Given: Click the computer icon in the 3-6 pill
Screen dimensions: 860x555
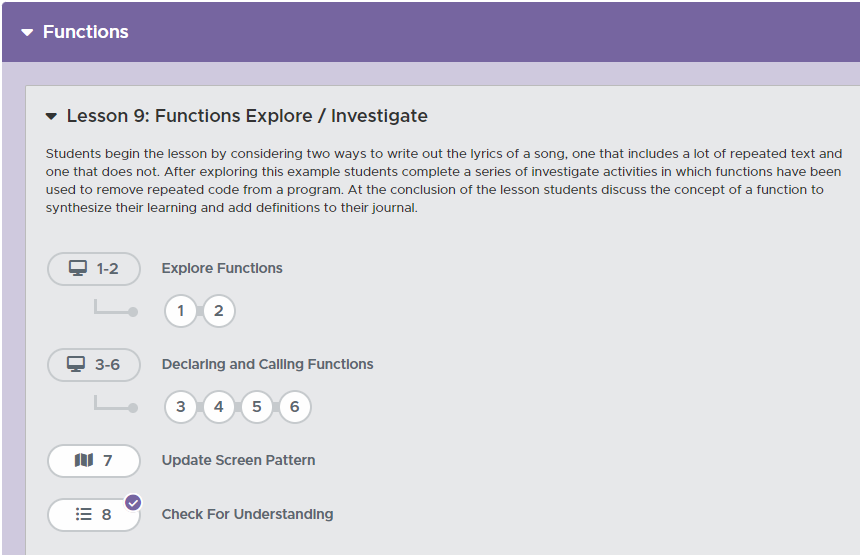Looking at the screenshot, I should 76,364.
